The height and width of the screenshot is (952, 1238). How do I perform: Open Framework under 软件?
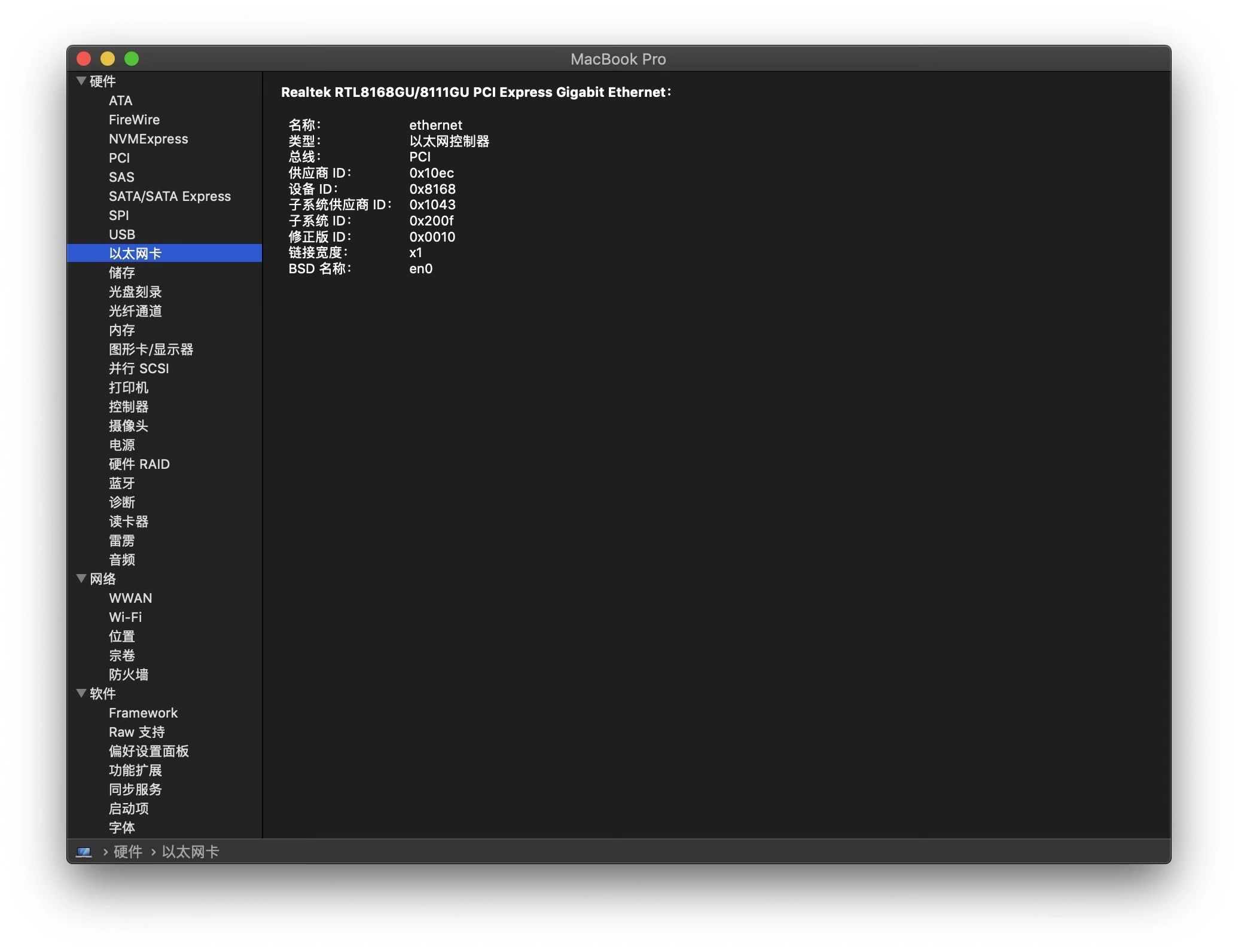(144, 713)
